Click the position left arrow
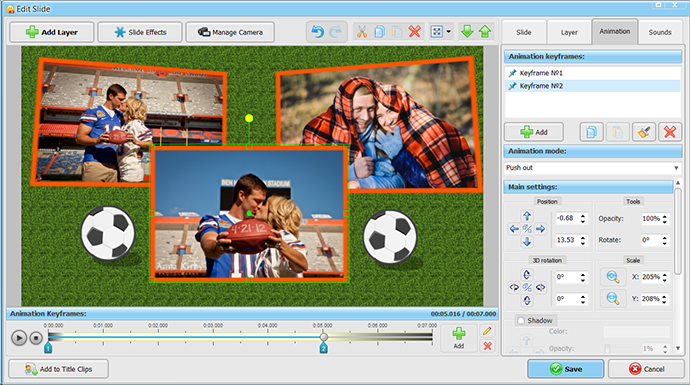Screen dimensions: 690x385 [514, 229]
